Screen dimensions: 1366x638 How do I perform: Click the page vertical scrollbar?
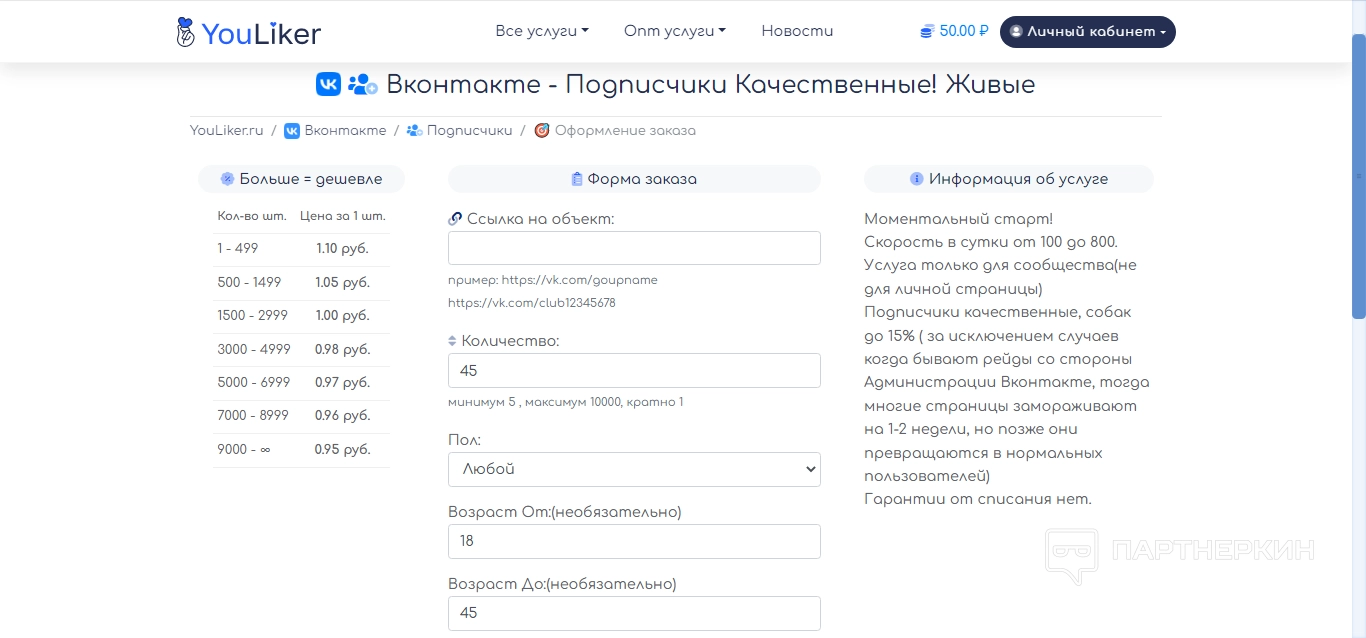pyautogui.click(x=1358, y=176)
